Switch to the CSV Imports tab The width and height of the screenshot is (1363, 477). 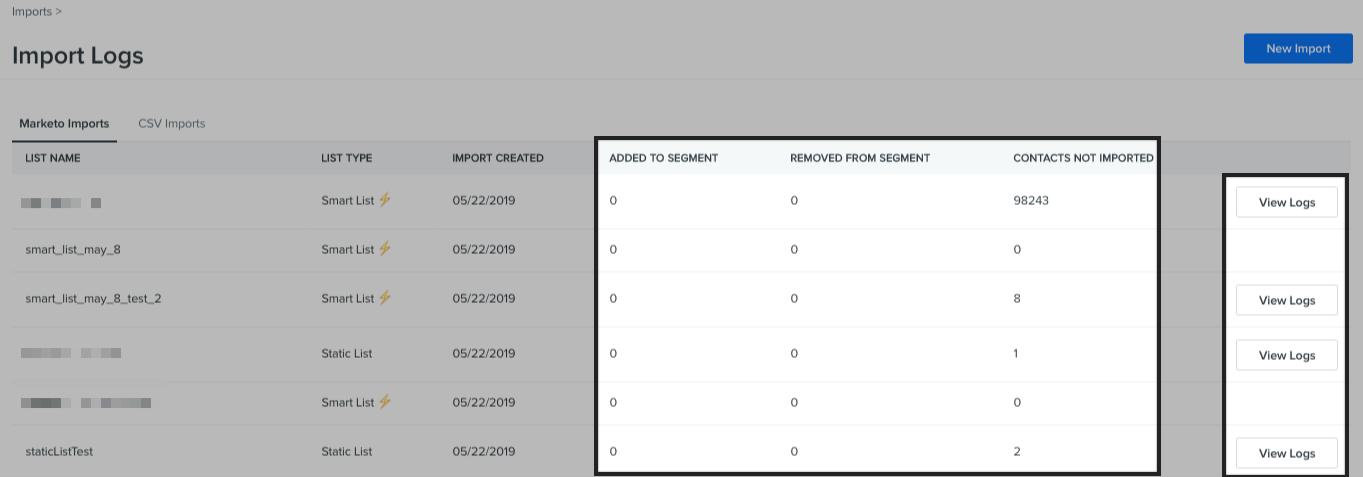172,124
